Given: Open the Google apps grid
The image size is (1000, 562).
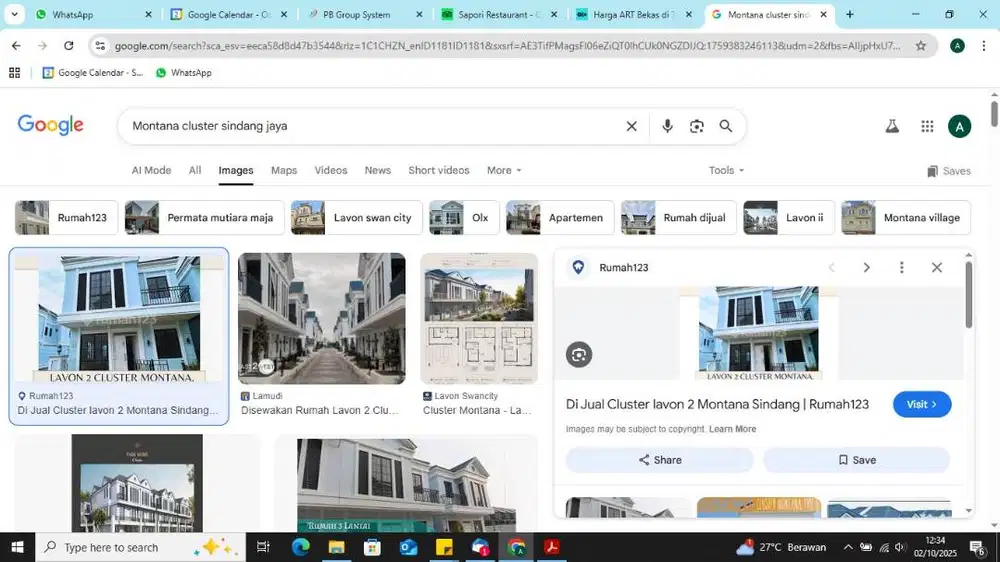Looking at the screenshot, I should pos(927,126).
